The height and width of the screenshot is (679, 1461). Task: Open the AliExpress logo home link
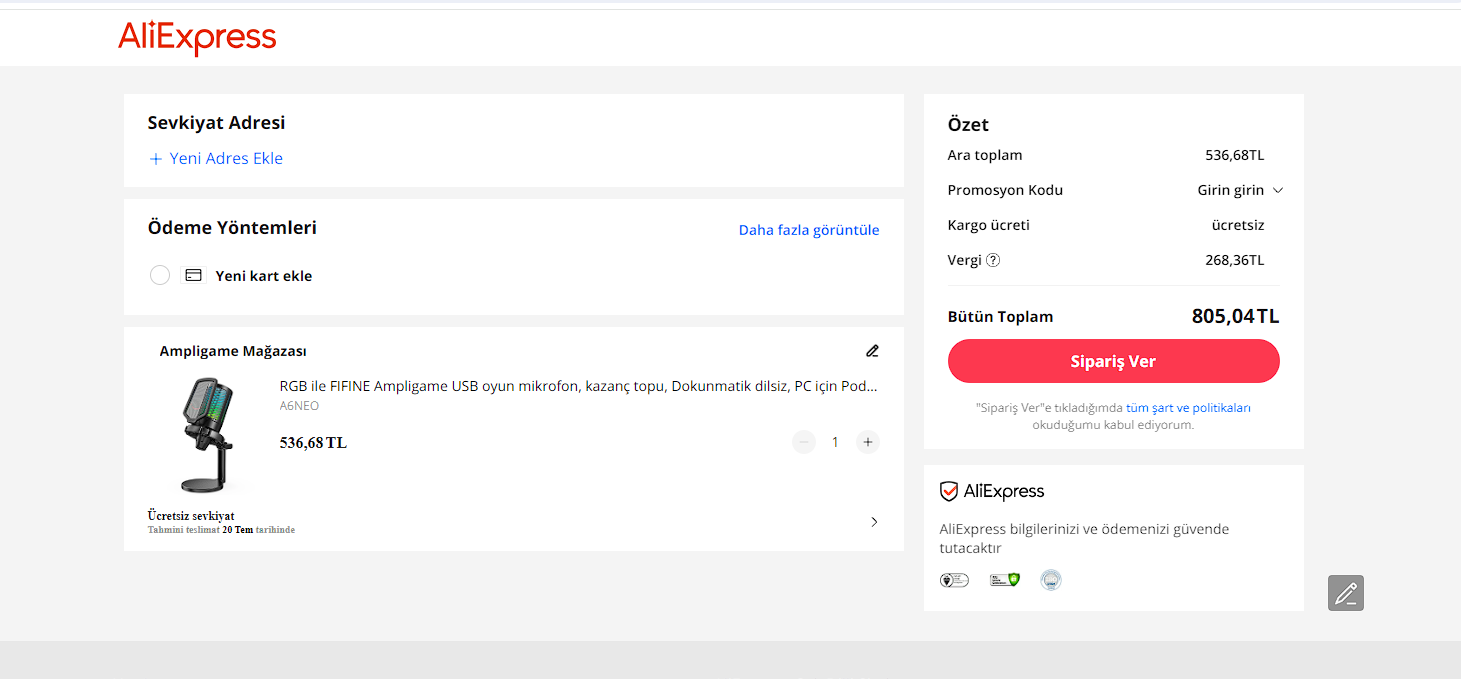tap(197, 38)
